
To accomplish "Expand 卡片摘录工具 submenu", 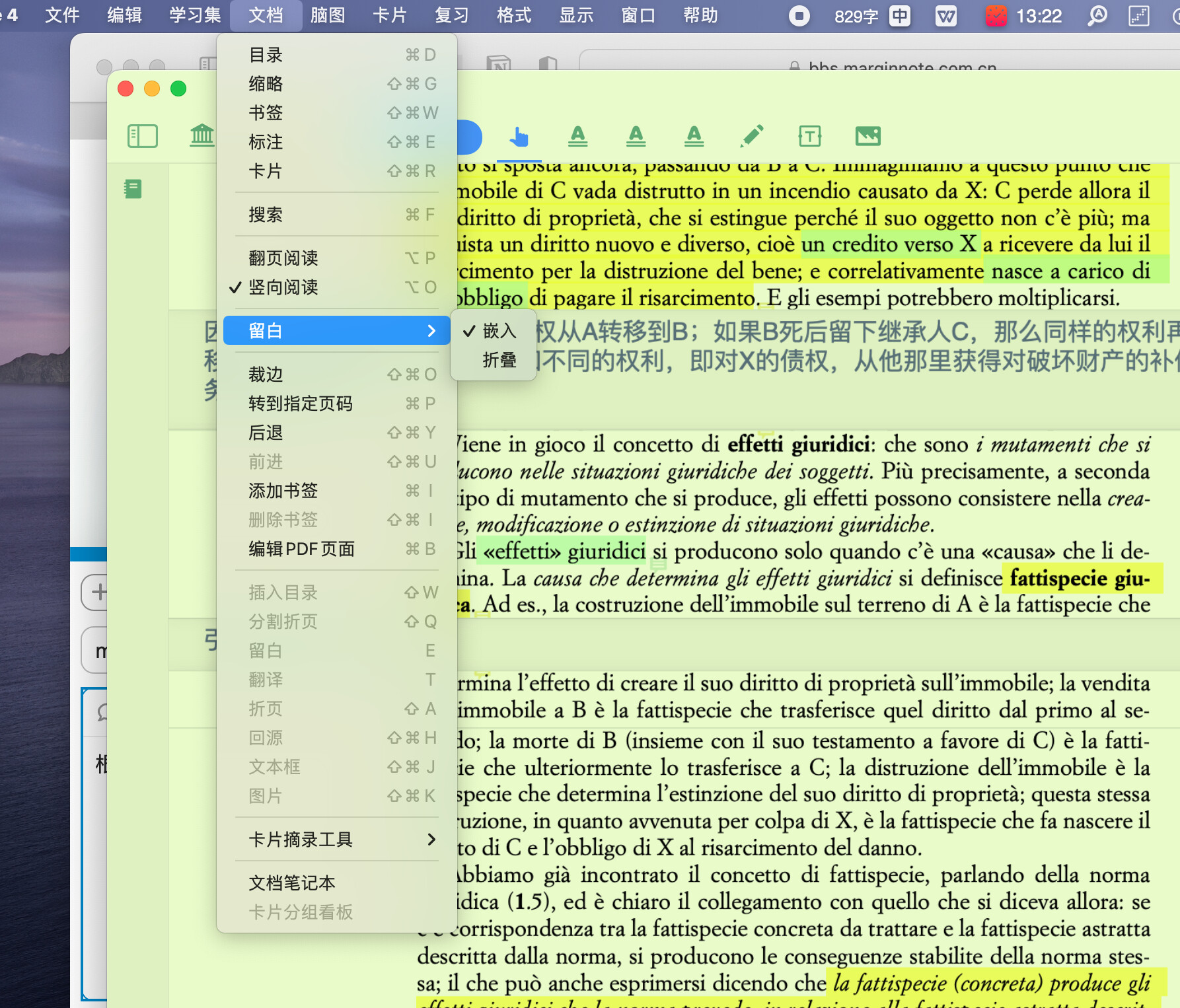I will point(337,840).
